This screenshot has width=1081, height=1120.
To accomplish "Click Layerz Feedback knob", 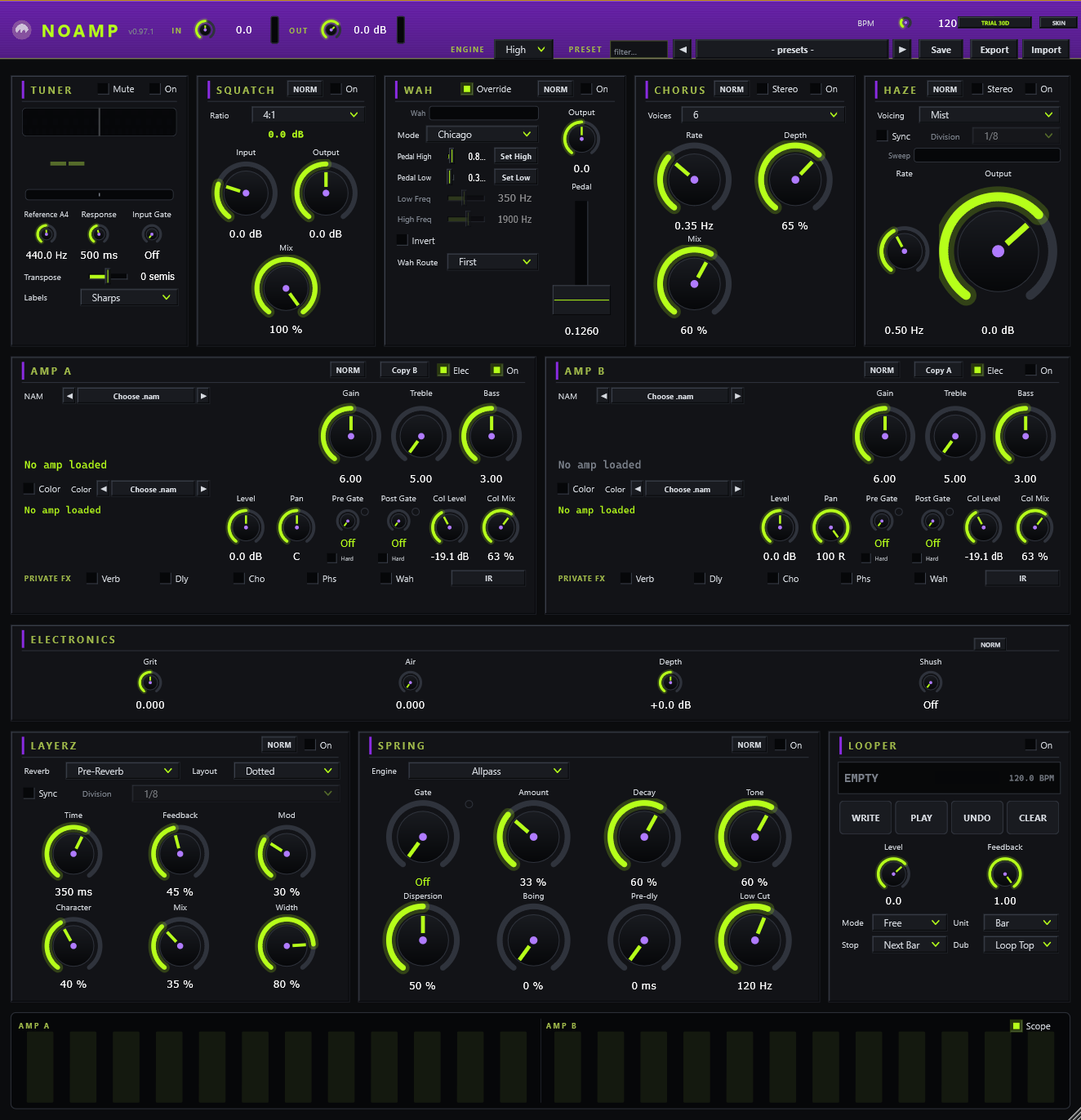I will click(x=180, y=853).
